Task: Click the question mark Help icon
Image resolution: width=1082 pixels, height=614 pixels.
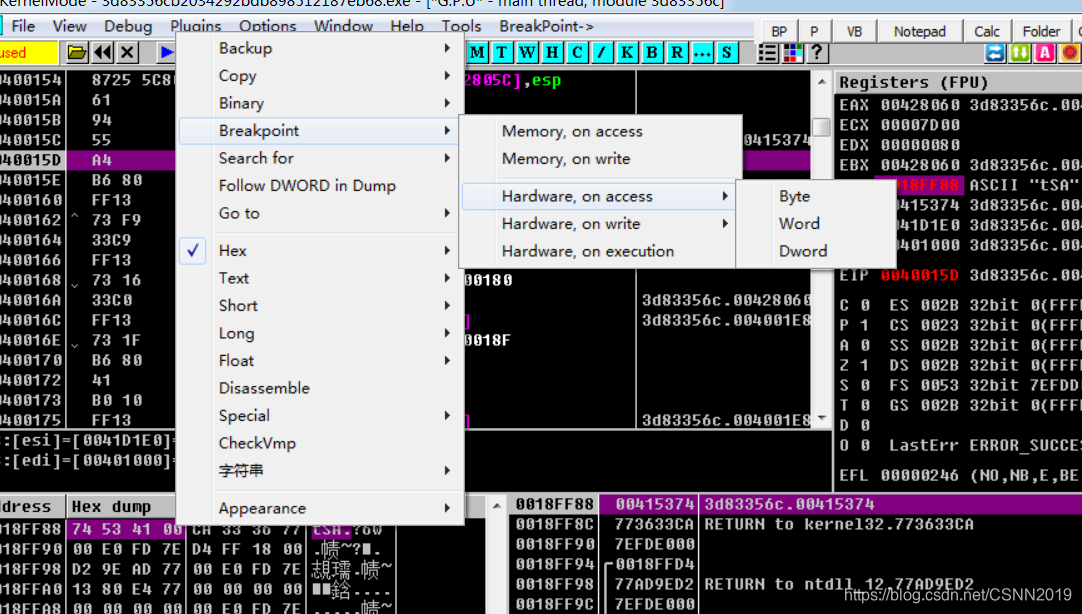Action: tap(817, 52)
